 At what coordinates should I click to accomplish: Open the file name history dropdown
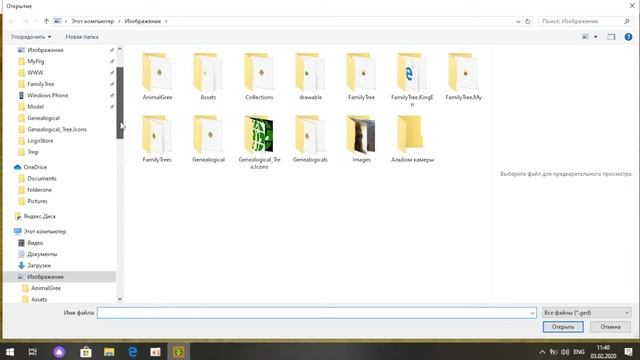point(532,313)
